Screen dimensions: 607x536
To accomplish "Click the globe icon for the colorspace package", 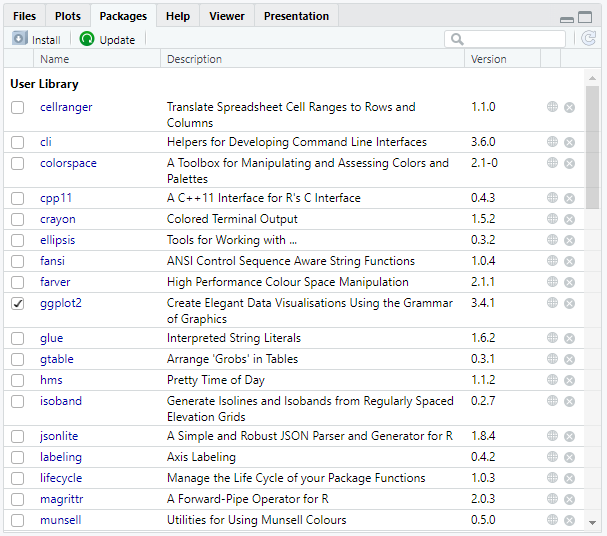I will coord(552,163).
